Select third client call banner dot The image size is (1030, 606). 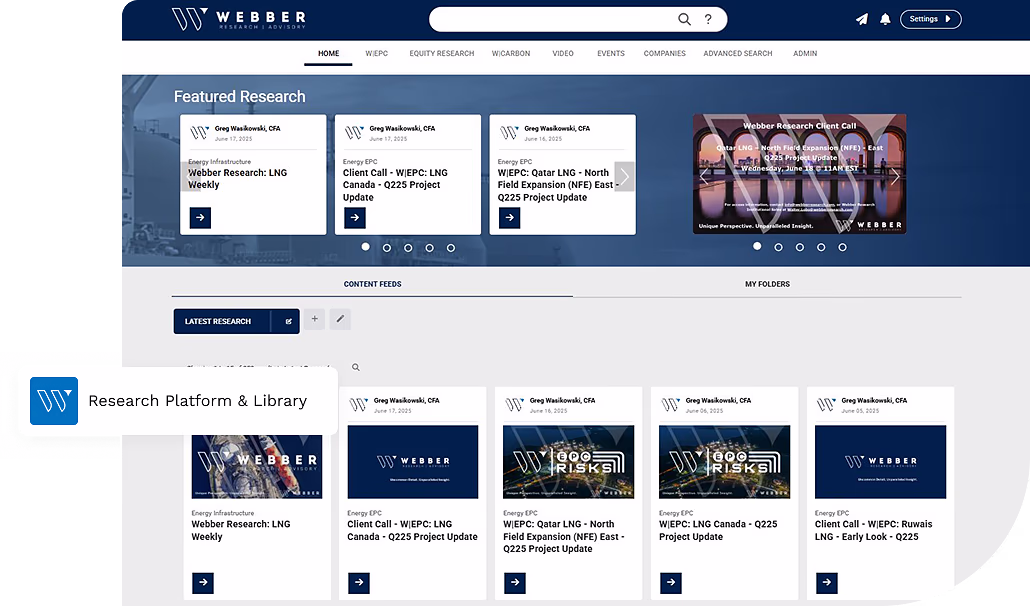click(799, 247)
